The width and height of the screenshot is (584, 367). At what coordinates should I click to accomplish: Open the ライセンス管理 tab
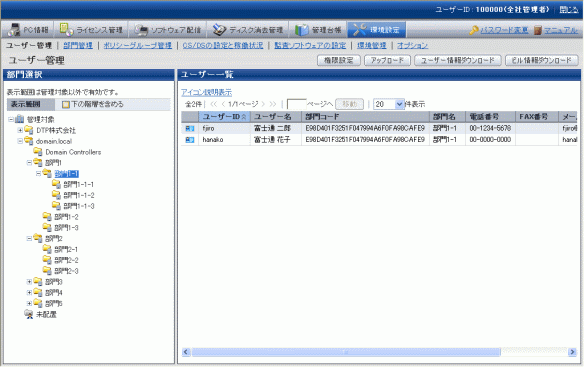(x=91, y=29)
